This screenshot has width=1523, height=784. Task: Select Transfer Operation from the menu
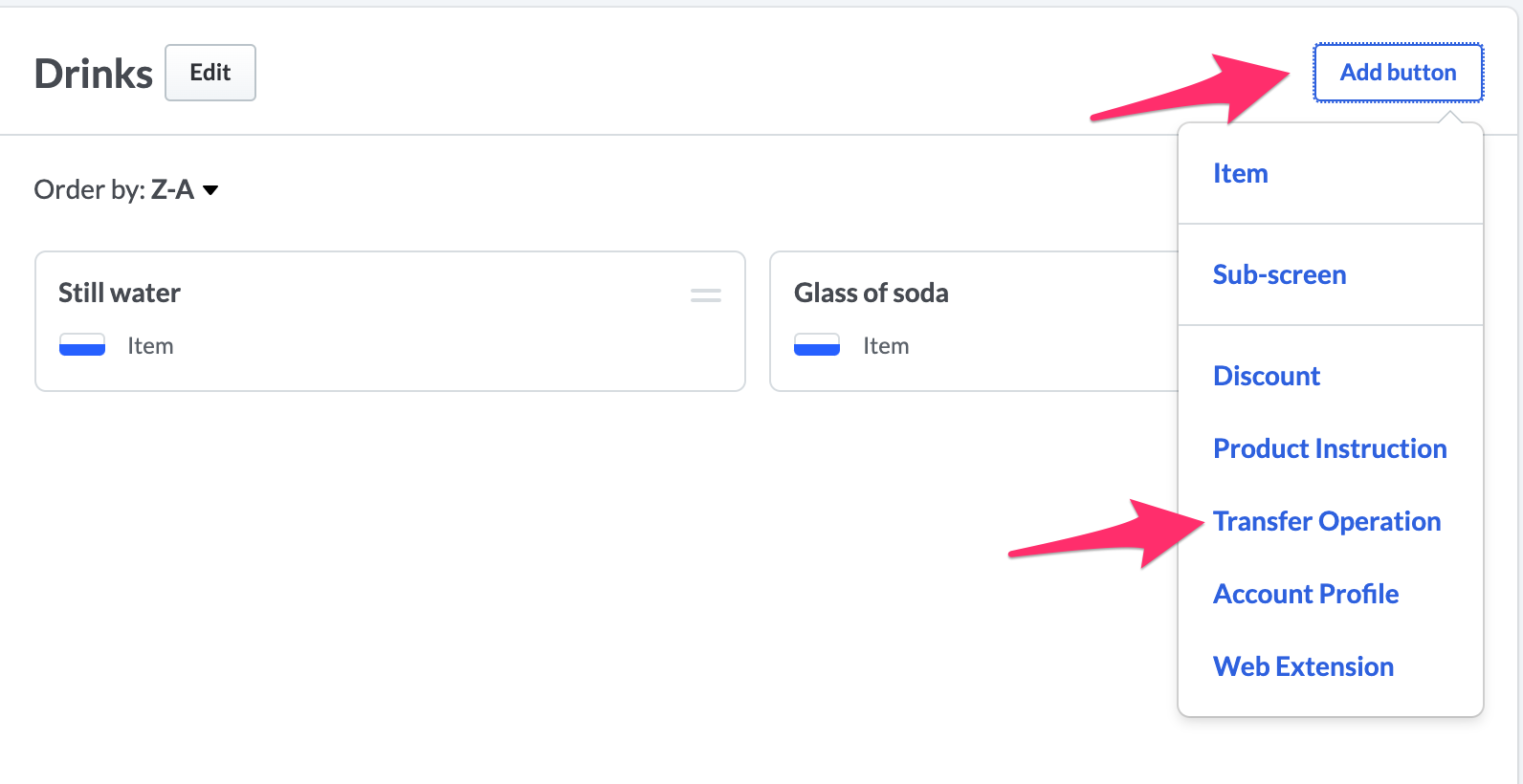click(x=1327, y=522)
